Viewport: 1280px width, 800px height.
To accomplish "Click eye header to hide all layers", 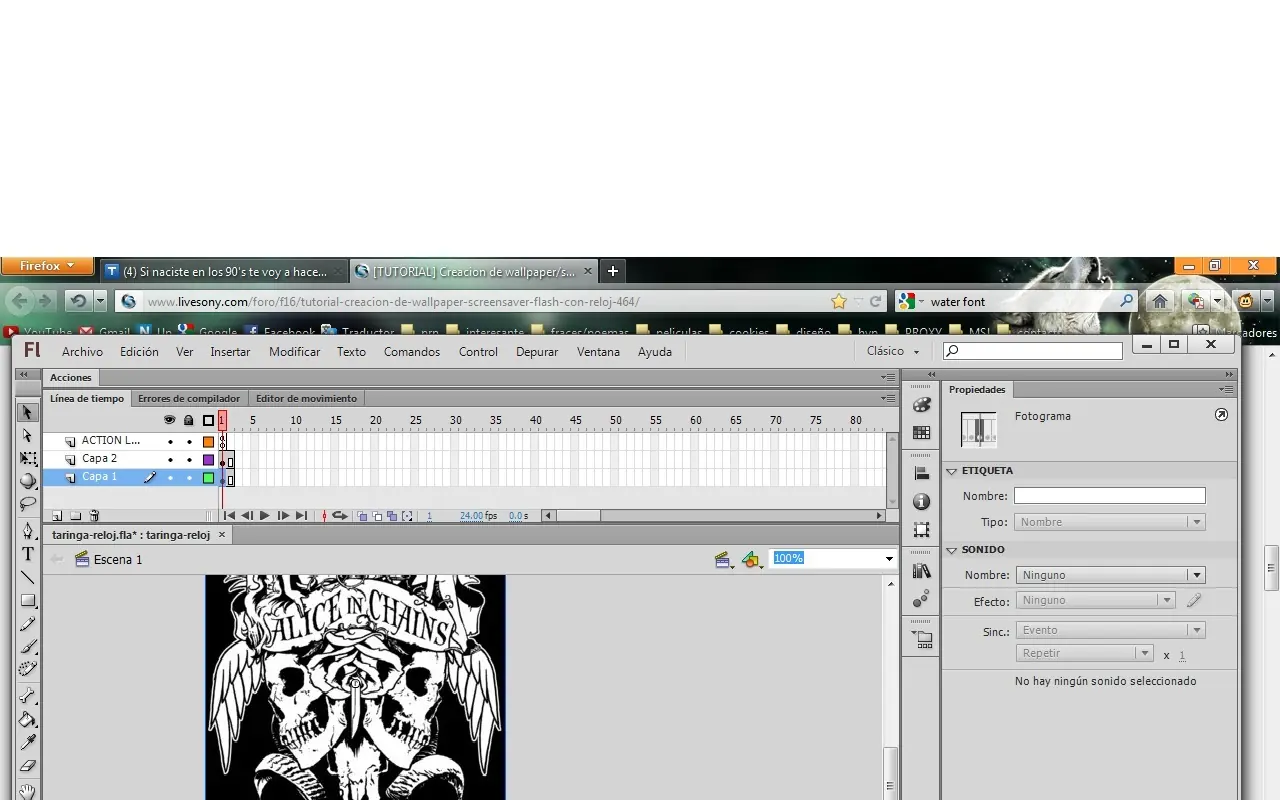I will point(169,420).
